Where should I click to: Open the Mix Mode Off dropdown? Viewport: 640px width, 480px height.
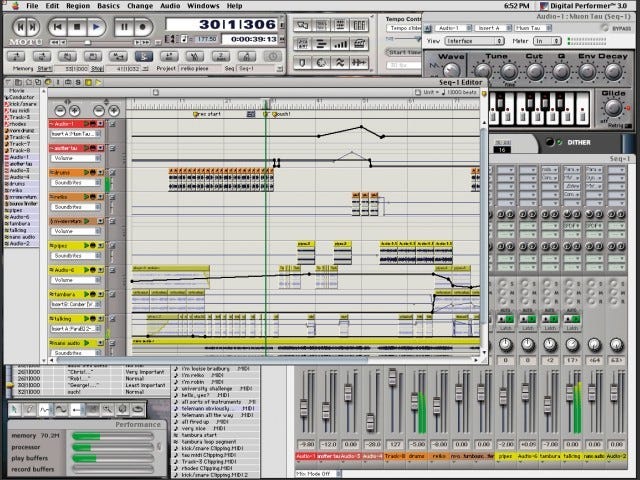pyautogui.click(x=318, y=474)
